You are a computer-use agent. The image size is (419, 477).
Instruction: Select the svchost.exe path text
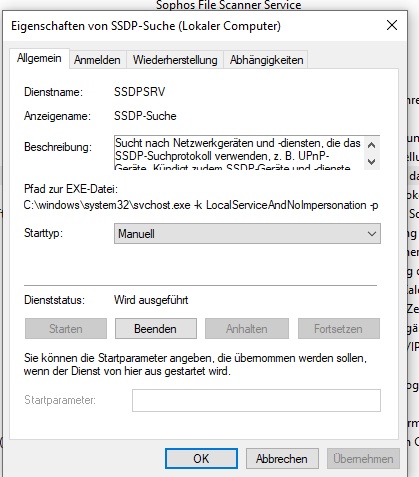(201, 205)
